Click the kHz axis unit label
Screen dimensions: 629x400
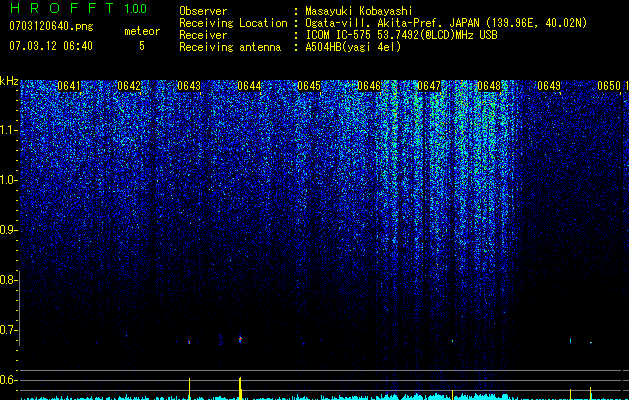tap(9, 81)
